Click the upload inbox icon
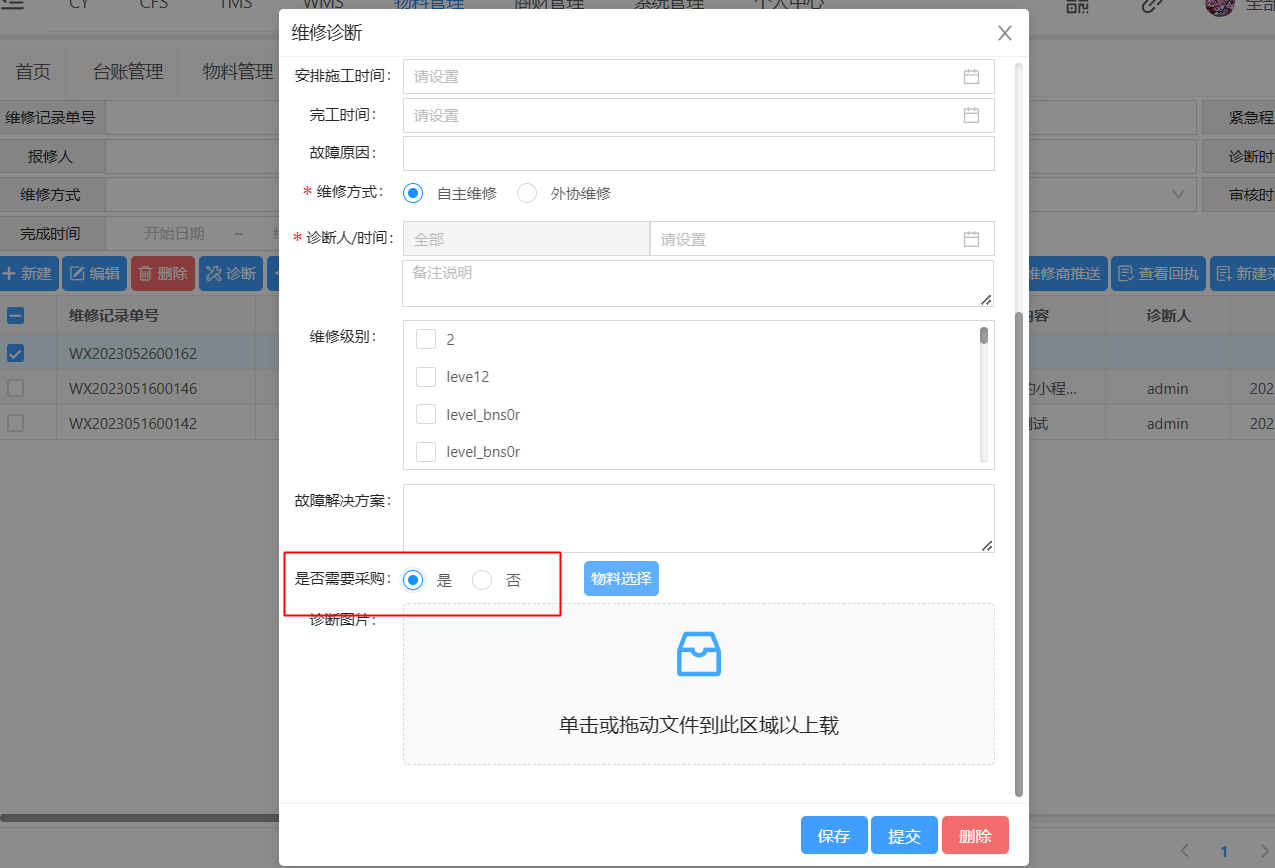The width and height of the screenshot is (1275, 868). [x=698, y=655]
